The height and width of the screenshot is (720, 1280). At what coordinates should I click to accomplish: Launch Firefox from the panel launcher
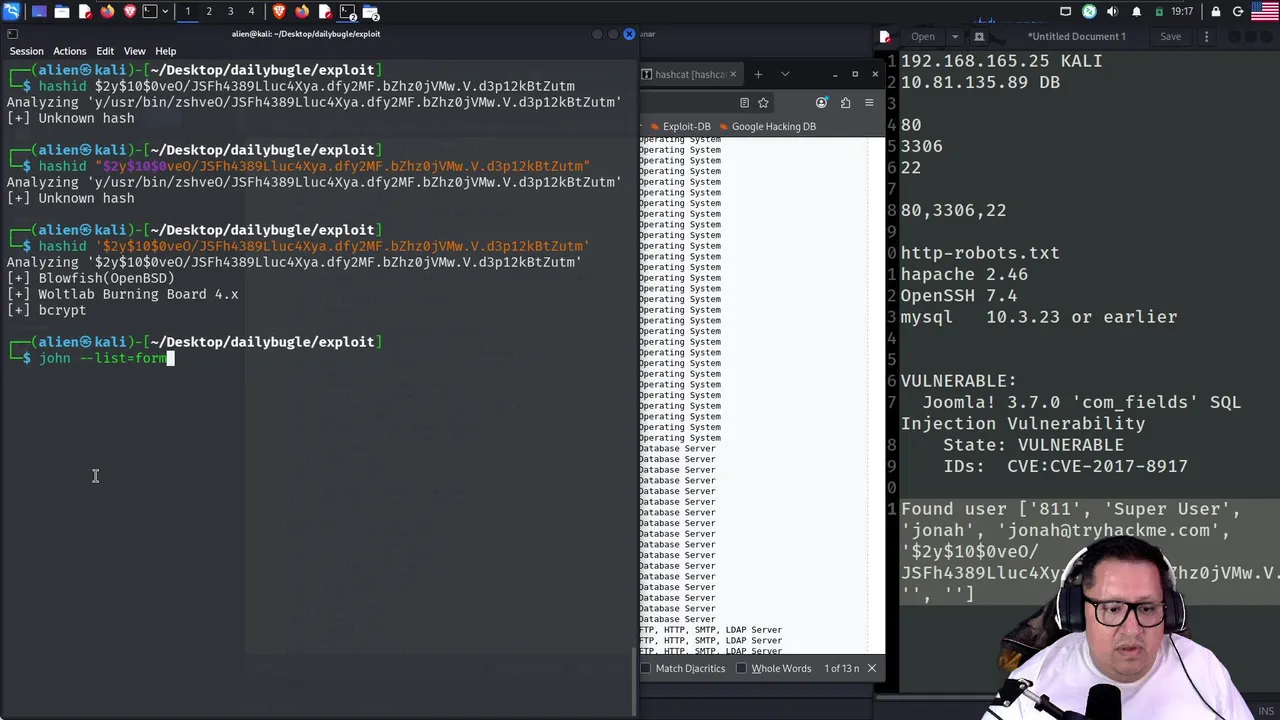(108, 11)
